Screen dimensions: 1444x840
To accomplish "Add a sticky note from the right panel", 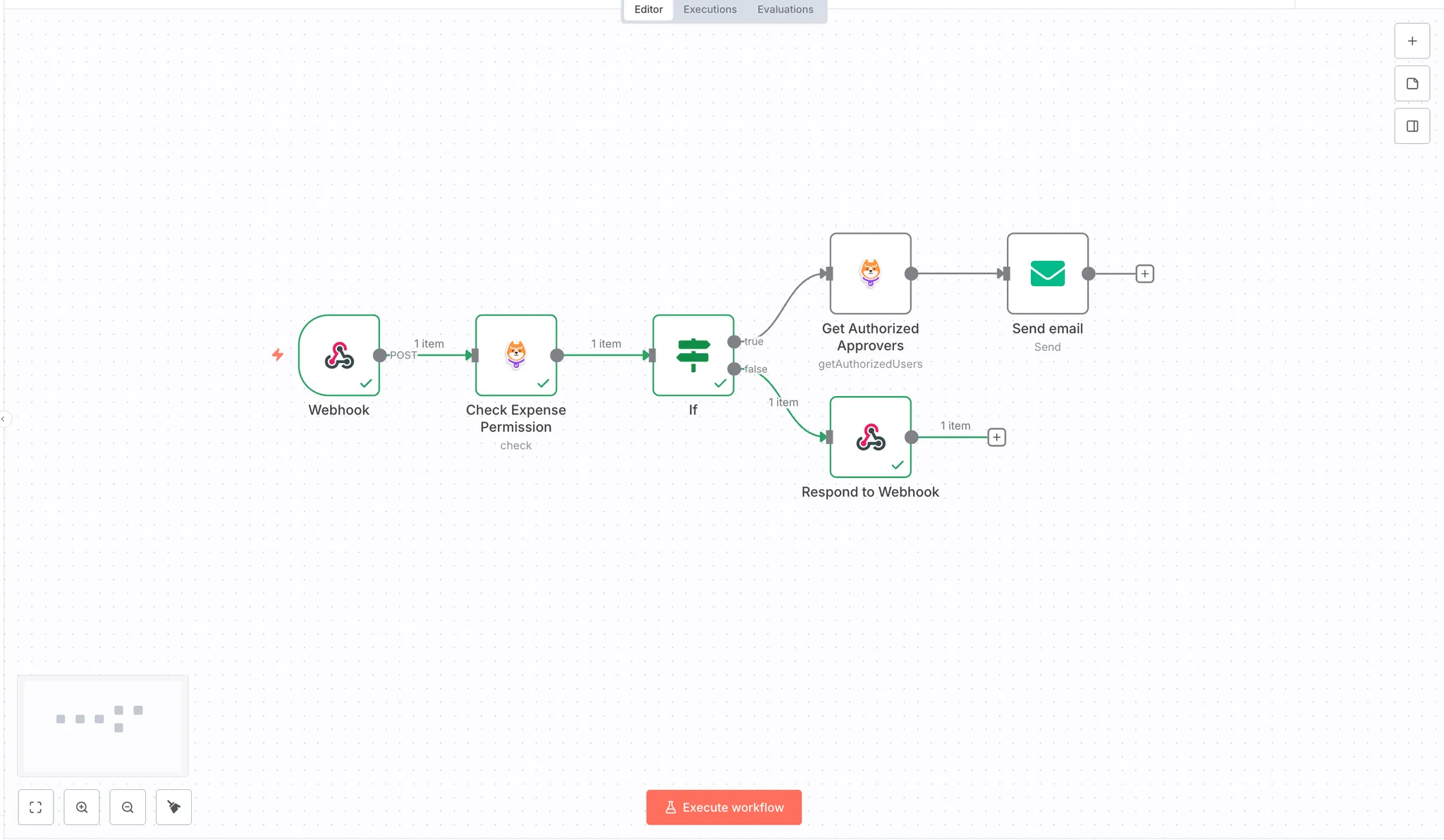I will [1412, 84].
